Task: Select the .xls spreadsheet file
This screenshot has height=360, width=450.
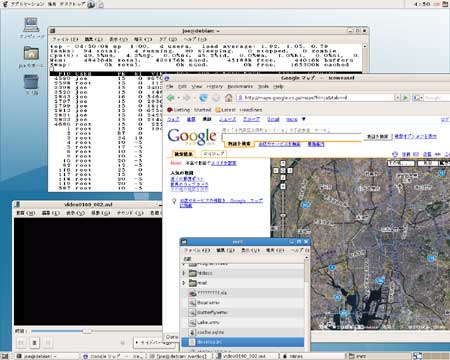Action: point(242,293)
